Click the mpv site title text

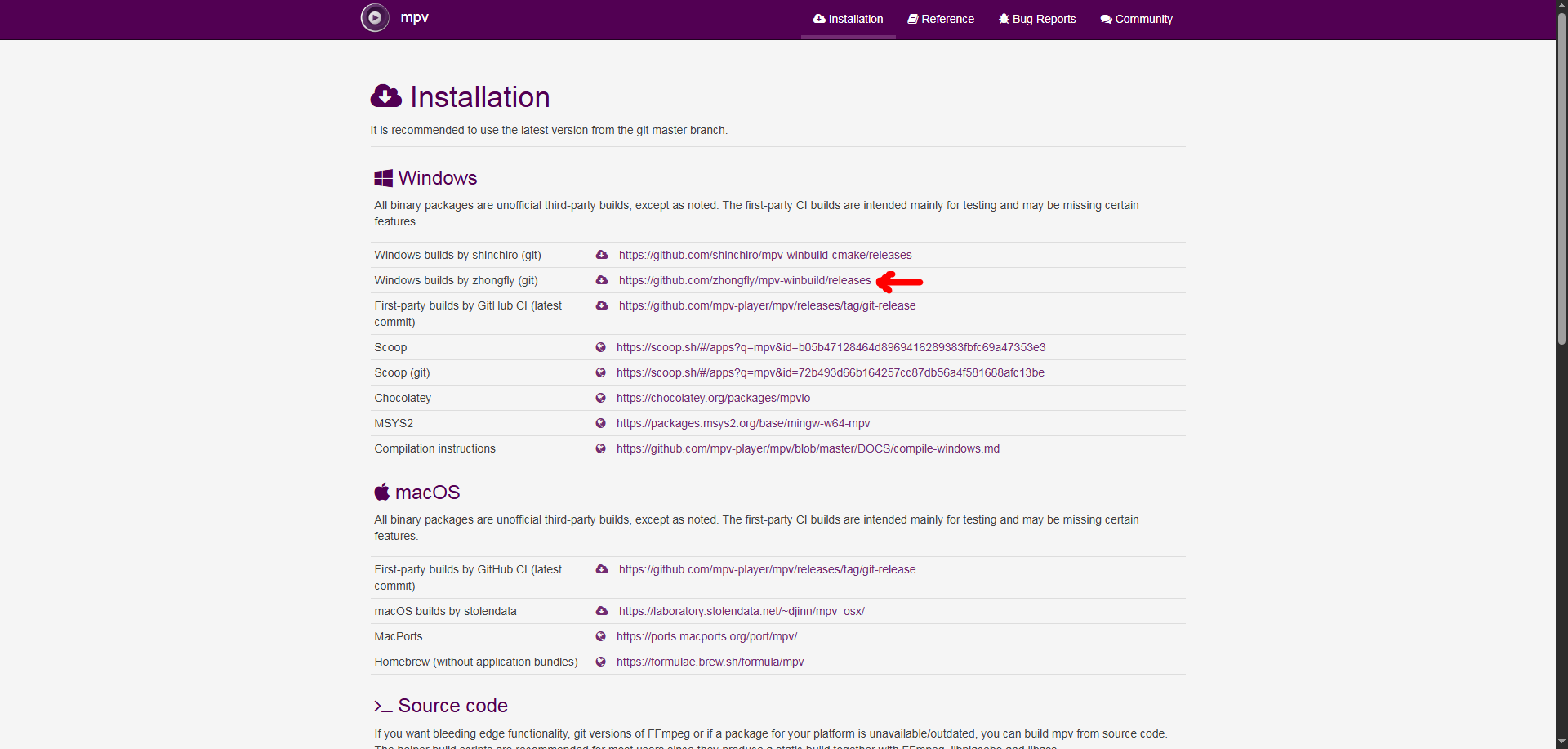pos(414,17)
